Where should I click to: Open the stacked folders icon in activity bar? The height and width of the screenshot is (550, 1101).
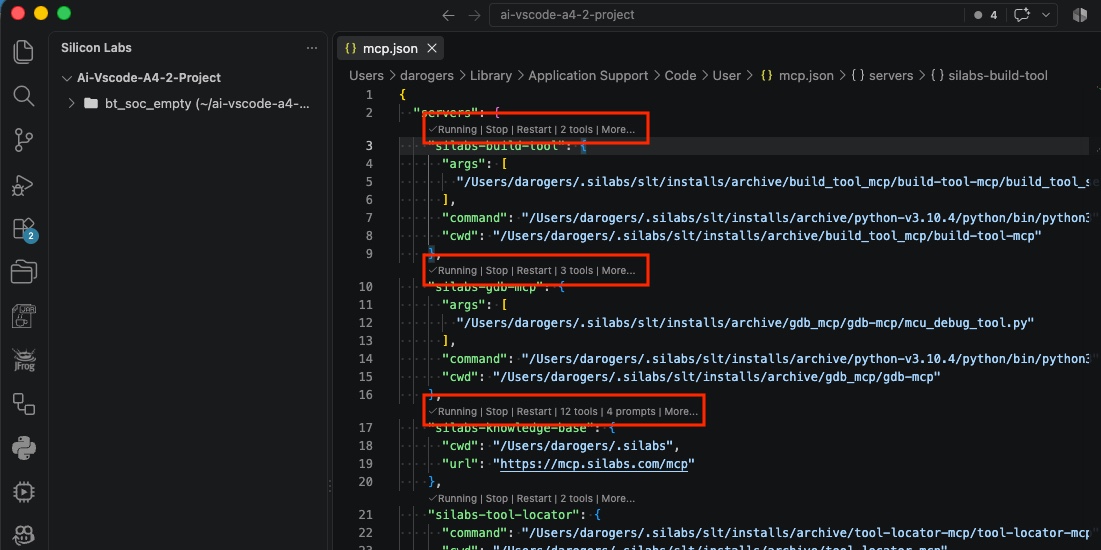(23, 273)
